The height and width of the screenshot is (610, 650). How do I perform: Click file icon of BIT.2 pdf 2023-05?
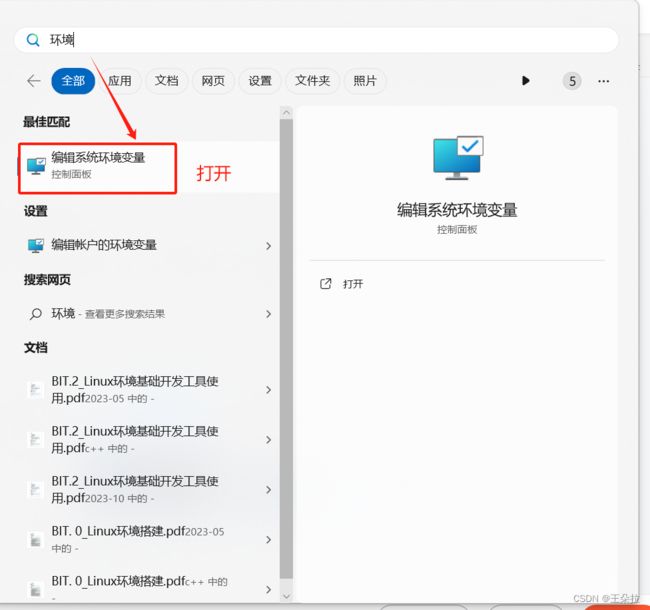(x=35, y=390)
